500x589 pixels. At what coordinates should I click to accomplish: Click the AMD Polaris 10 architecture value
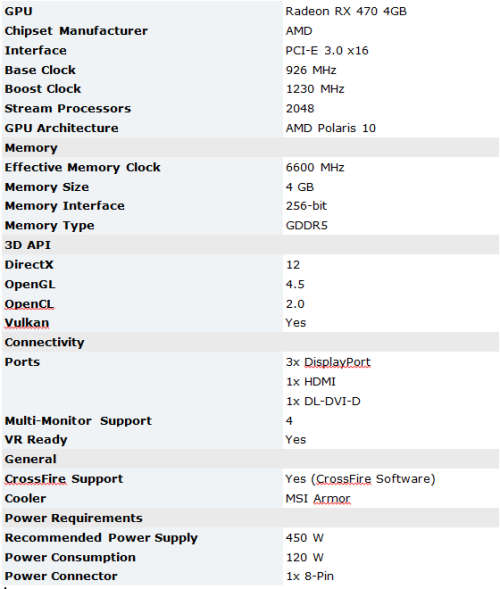(x=331, y=128)
